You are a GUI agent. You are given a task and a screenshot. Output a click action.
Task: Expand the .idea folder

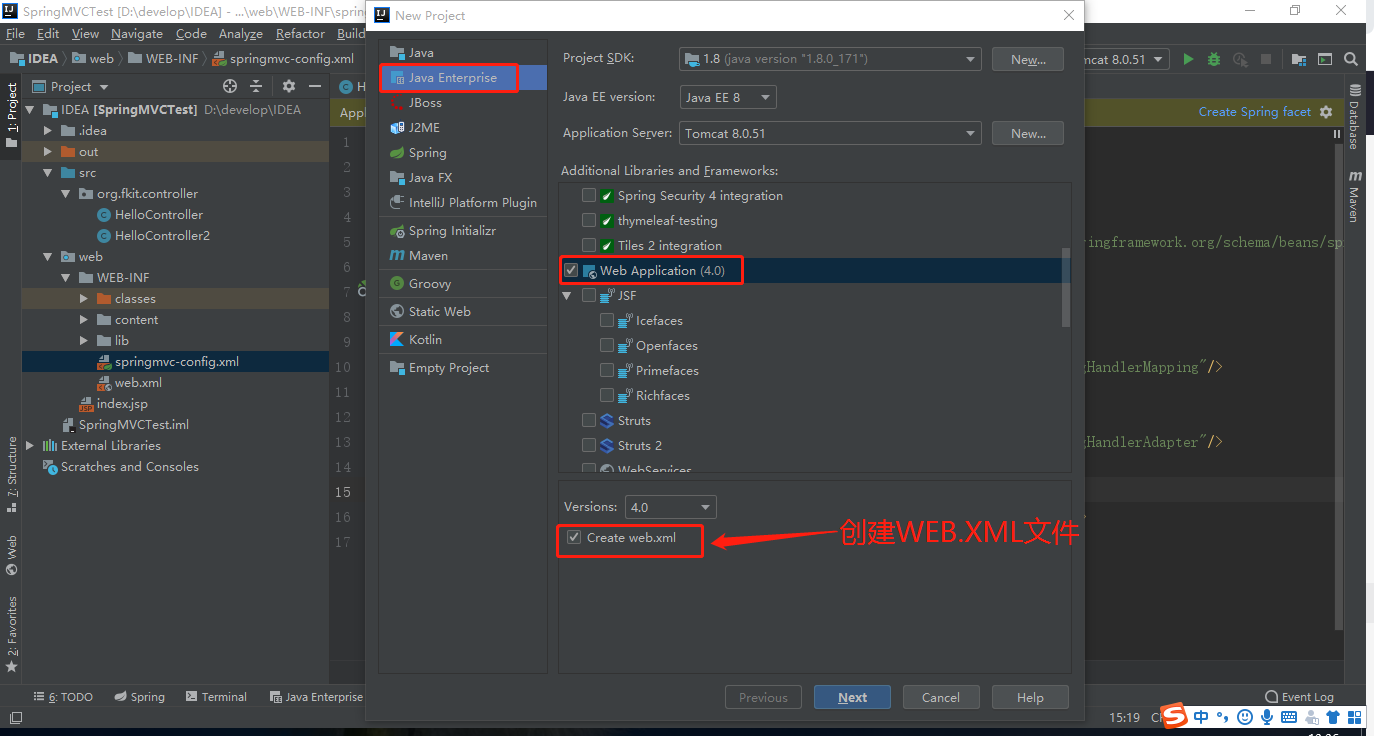coord(48,131)
